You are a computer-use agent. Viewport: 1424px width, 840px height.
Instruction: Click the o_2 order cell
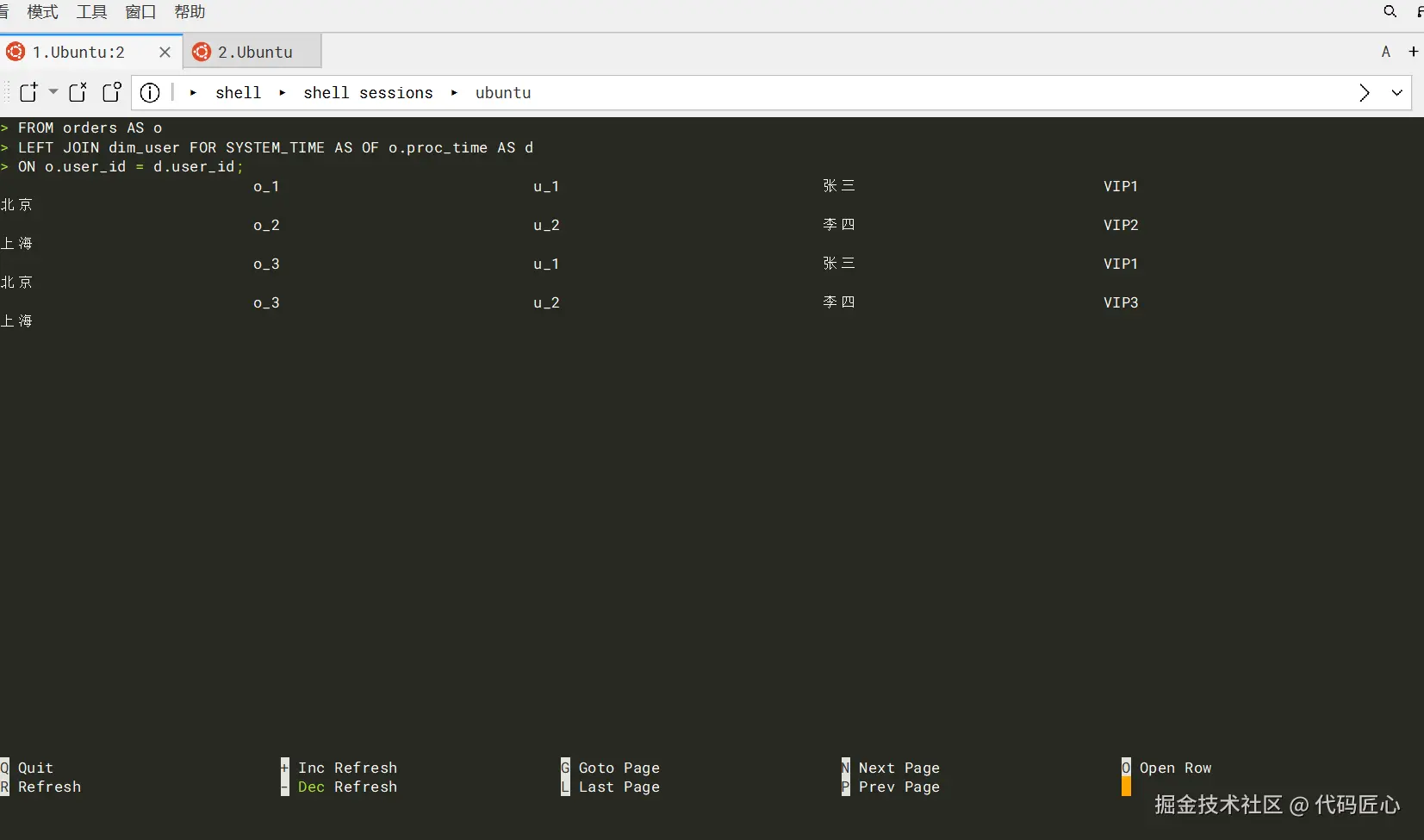click(266, 225)
